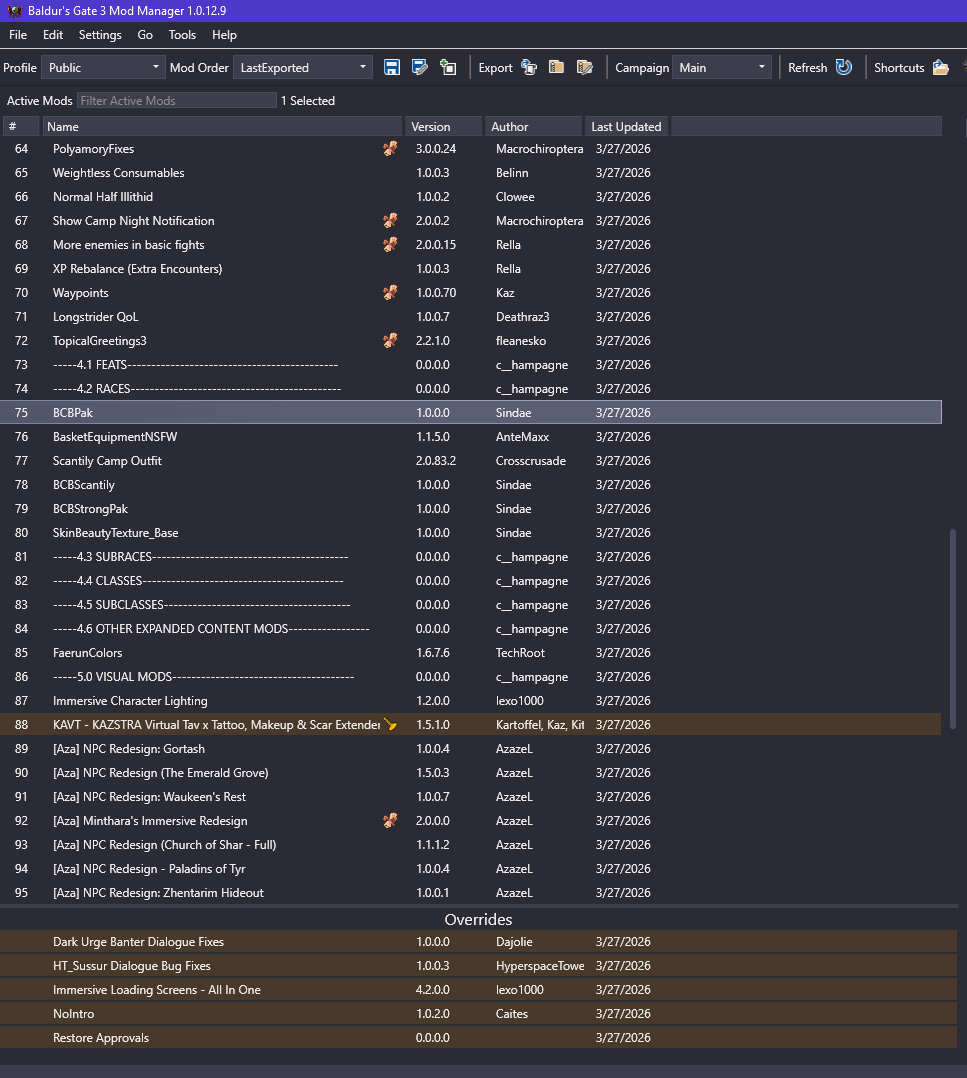Click the save load order disk icon

click(392, 67)
